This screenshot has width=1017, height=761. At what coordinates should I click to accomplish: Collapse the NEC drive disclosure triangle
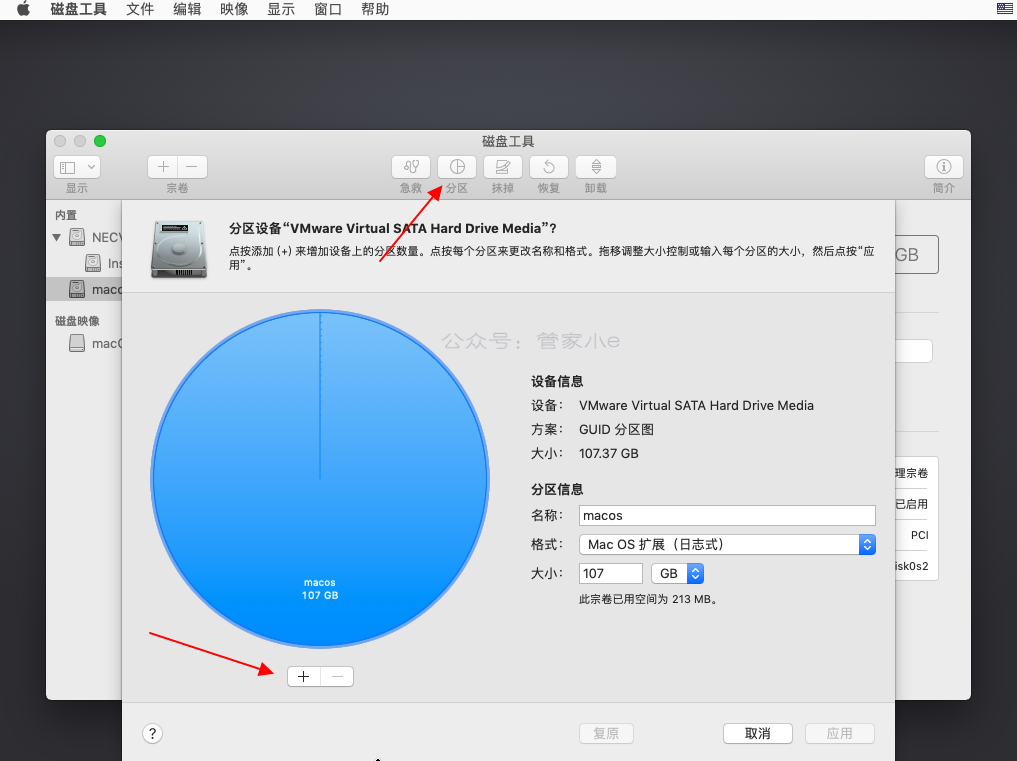click(57, 237)
